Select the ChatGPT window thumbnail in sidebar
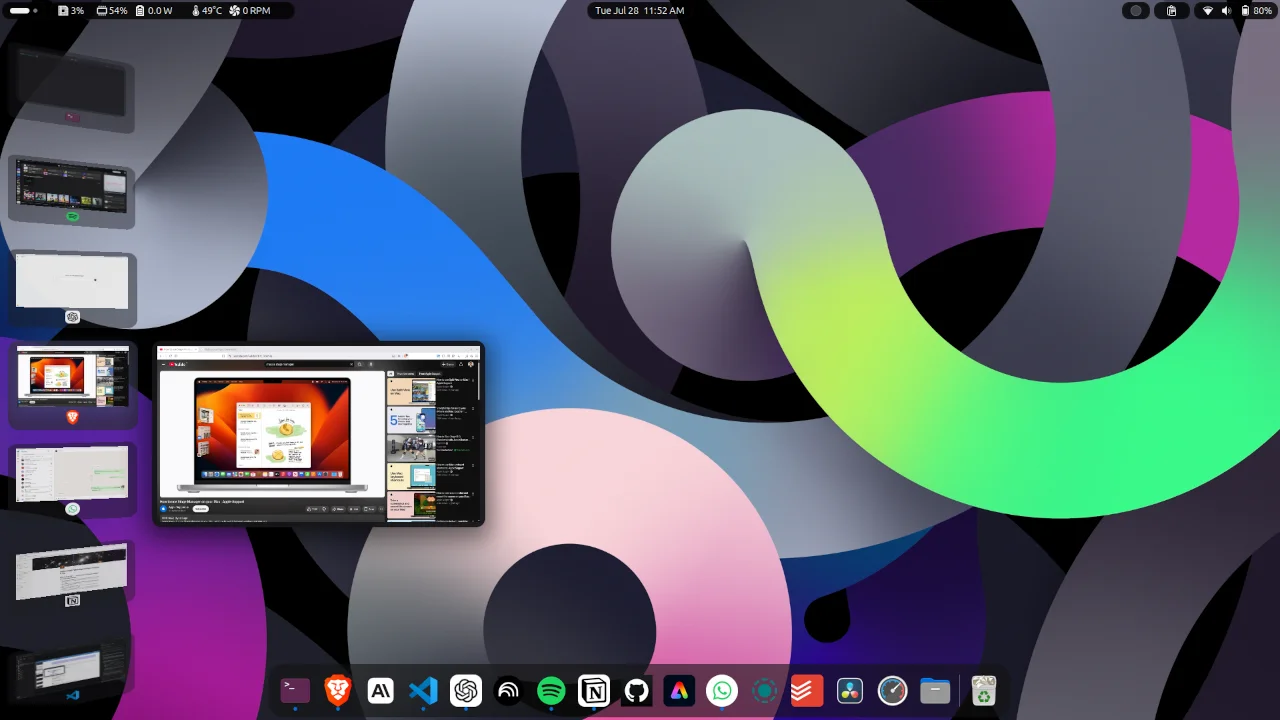Screen dimensions: 1280x720 tap(72, 287)
